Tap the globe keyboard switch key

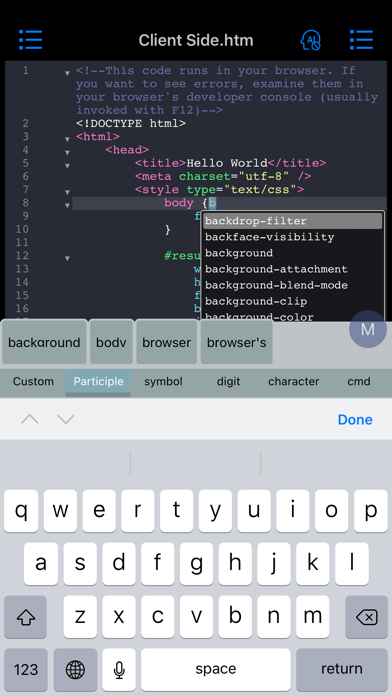coord(75,669)
